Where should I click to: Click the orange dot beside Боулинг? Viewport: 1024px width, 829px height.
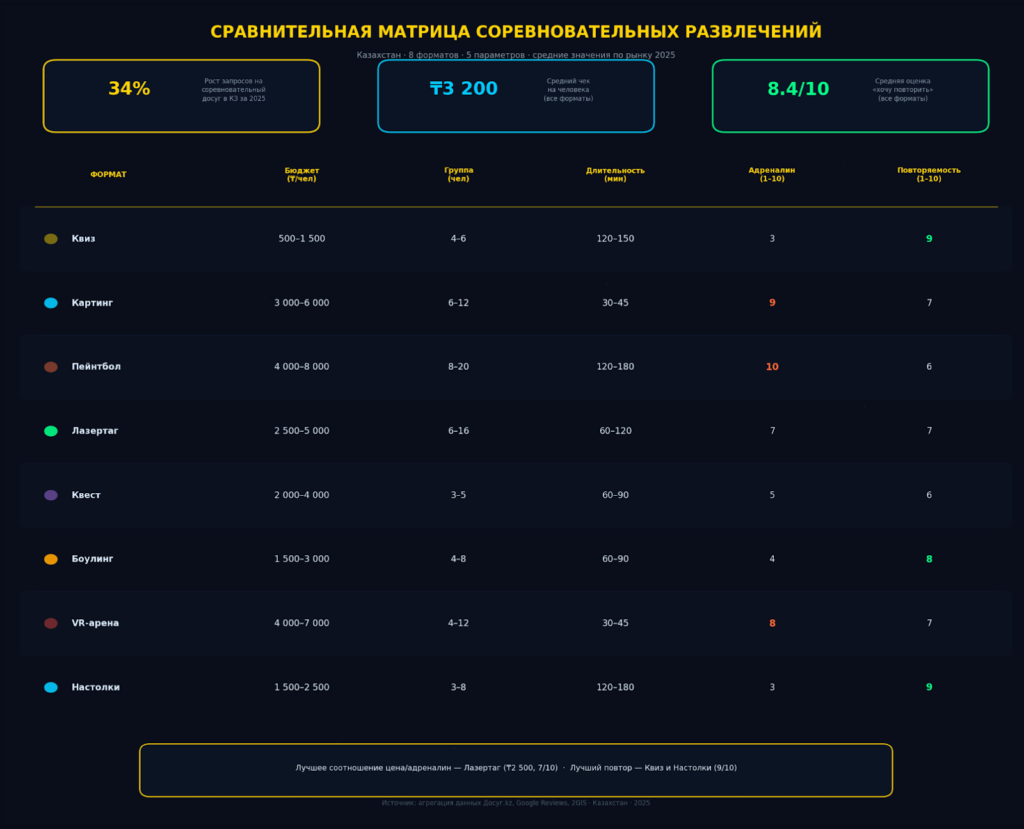coord(51,559)
